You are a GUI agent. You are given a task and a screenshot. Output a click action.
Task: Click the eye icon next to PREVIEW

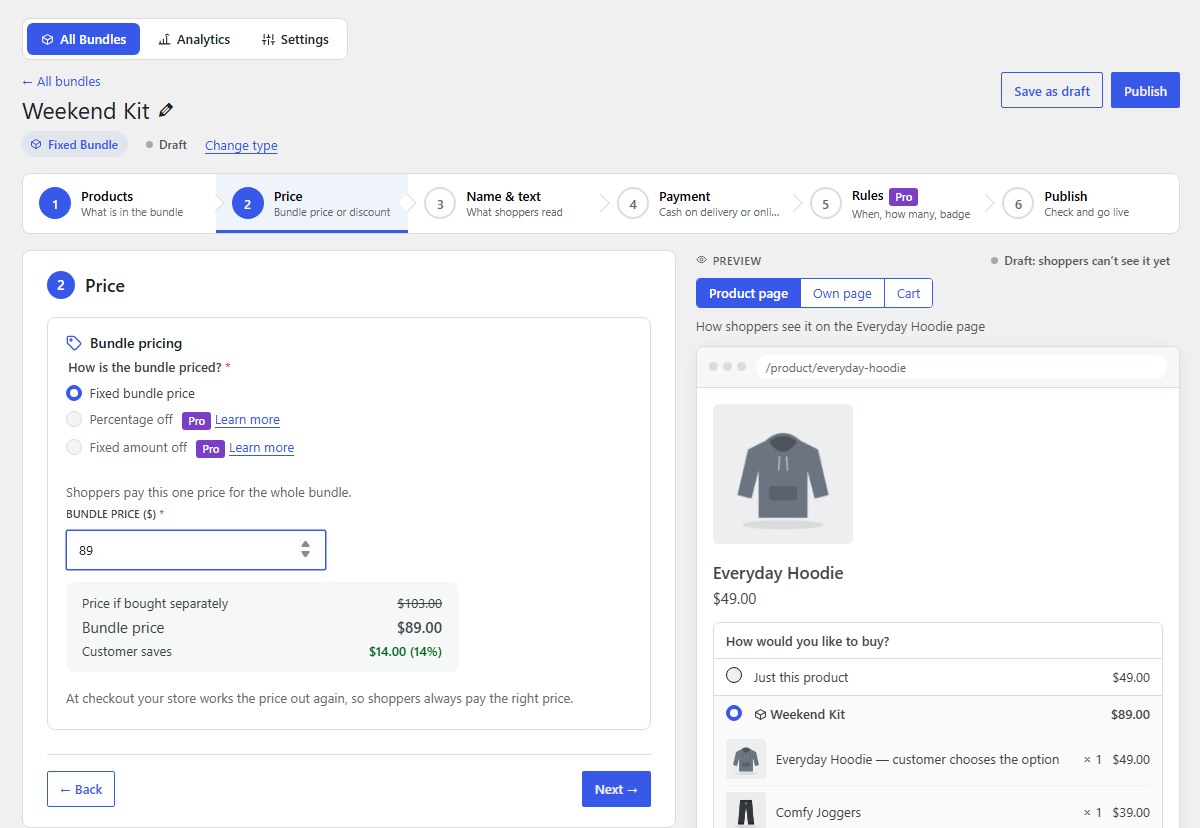[x=701, y=261]
